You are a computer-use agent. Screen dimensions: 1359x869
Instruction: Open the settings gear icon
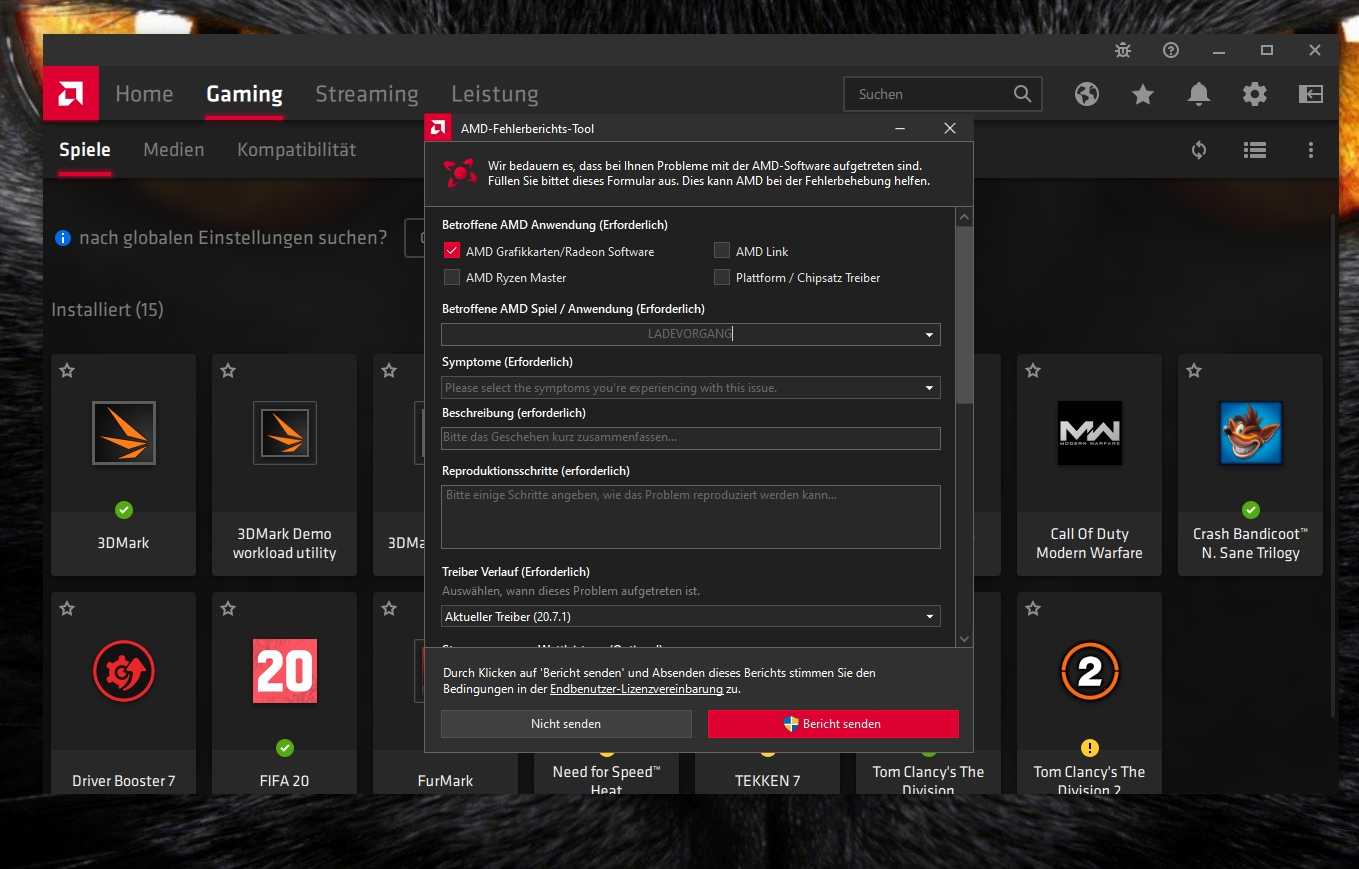tap(1255, 94)
